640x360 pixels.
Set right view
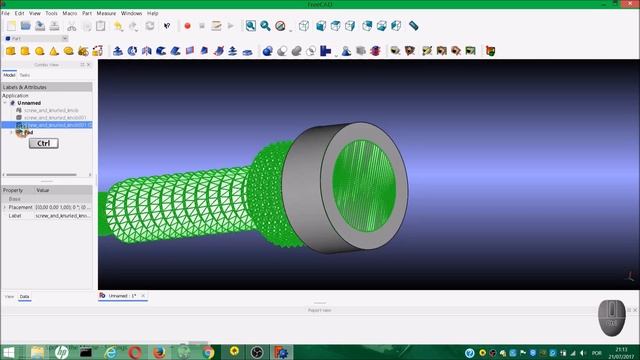(x=350, y=26)
